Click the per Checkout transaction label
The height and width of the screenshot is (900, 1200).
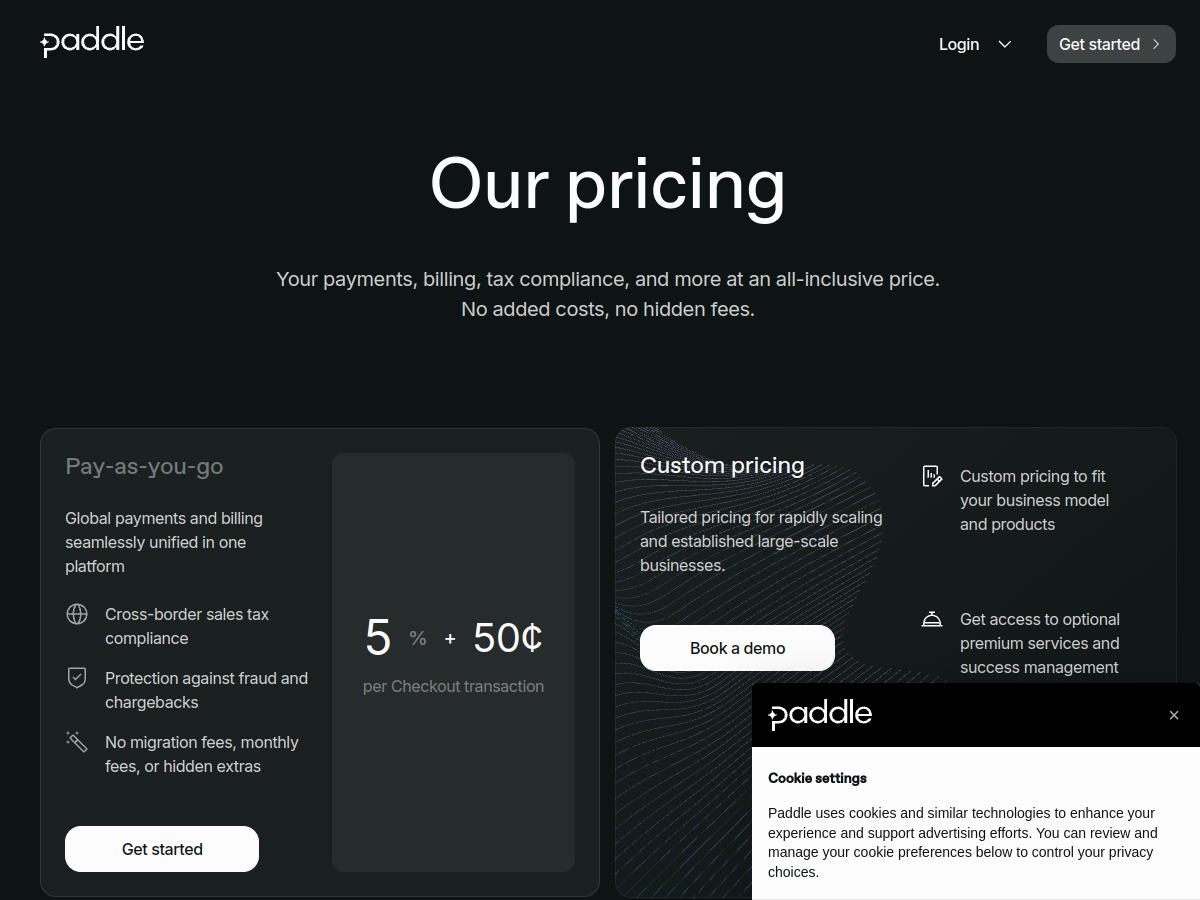point(453,686)
